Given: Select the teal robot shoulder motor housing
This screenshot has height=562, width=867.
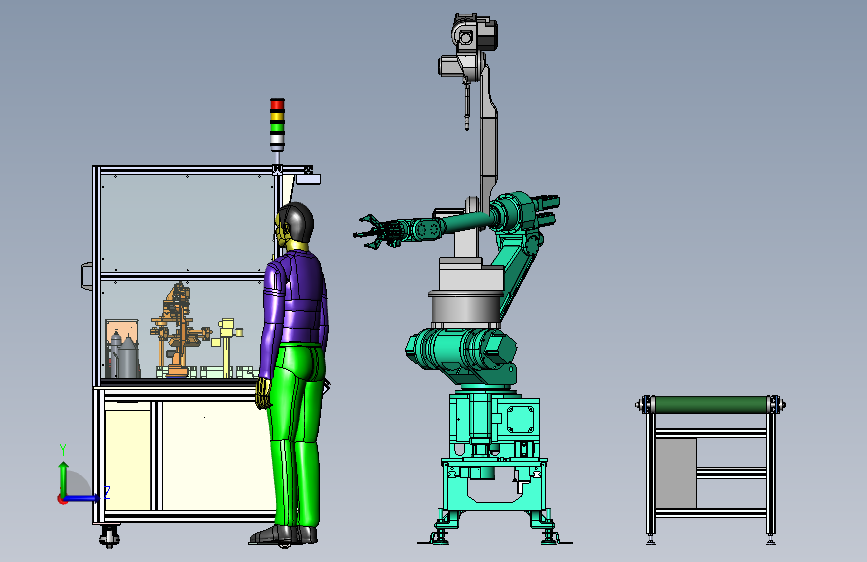Looking at the screenshot, I should tap(462, 352).
